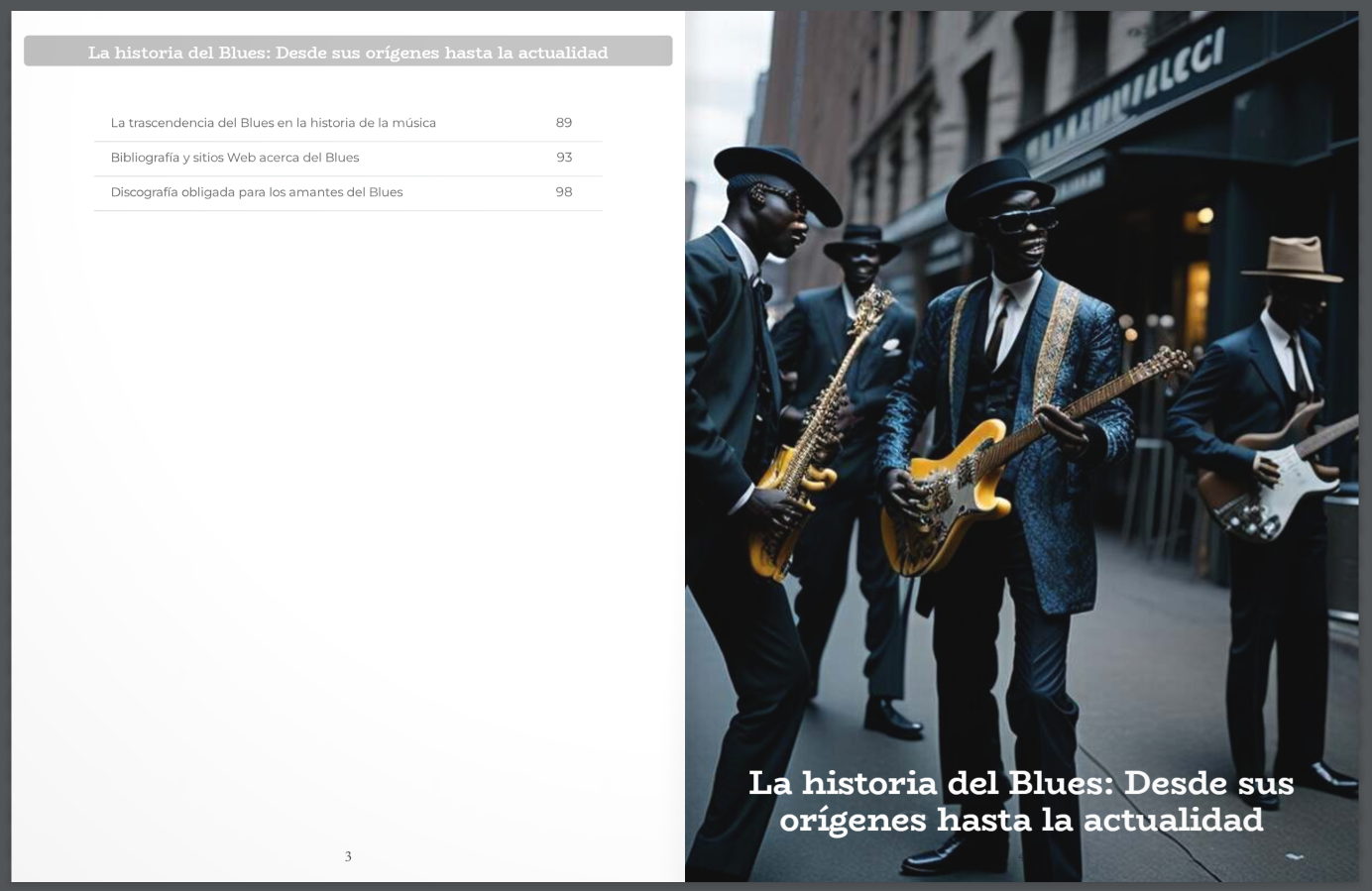The image size is (1372, 891).
Task: Click page number 98 next to discography entry
Action: 564,192
